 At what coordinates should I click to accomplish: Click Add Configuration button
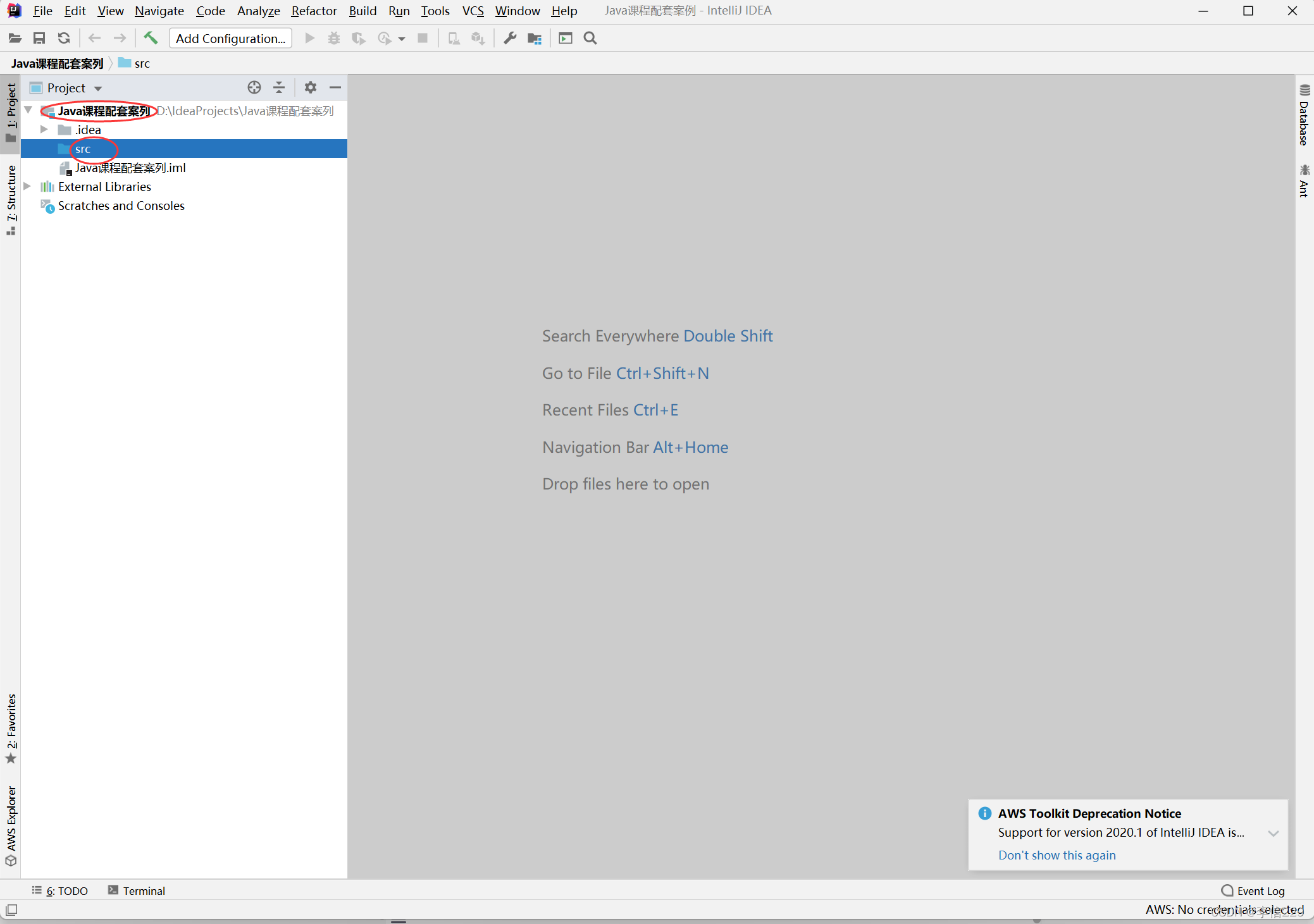pyautogui.click(x=230, y=38)
